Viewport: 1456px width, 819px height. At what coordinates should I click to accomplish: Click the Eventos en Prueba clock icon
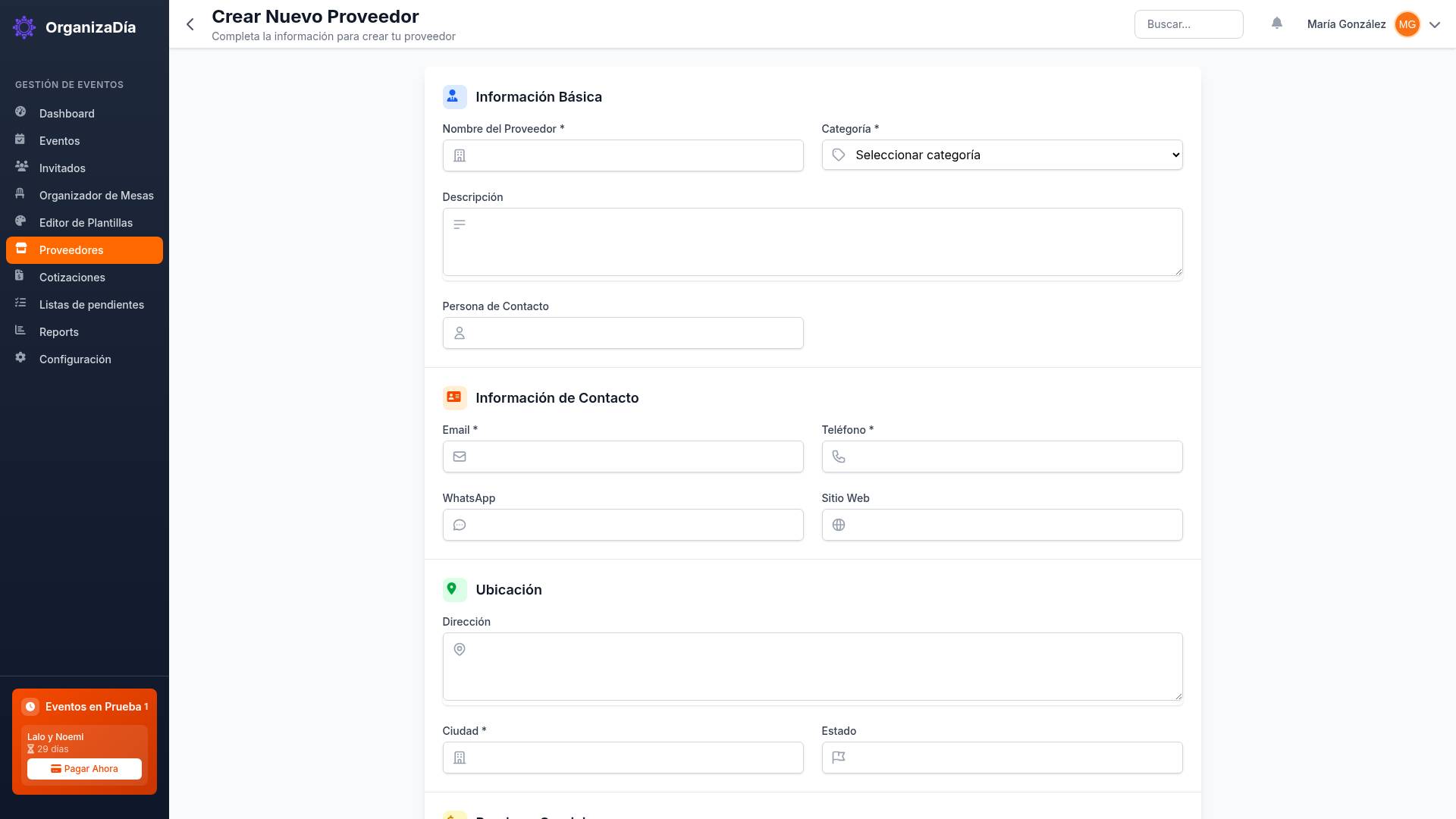(30, 707)
